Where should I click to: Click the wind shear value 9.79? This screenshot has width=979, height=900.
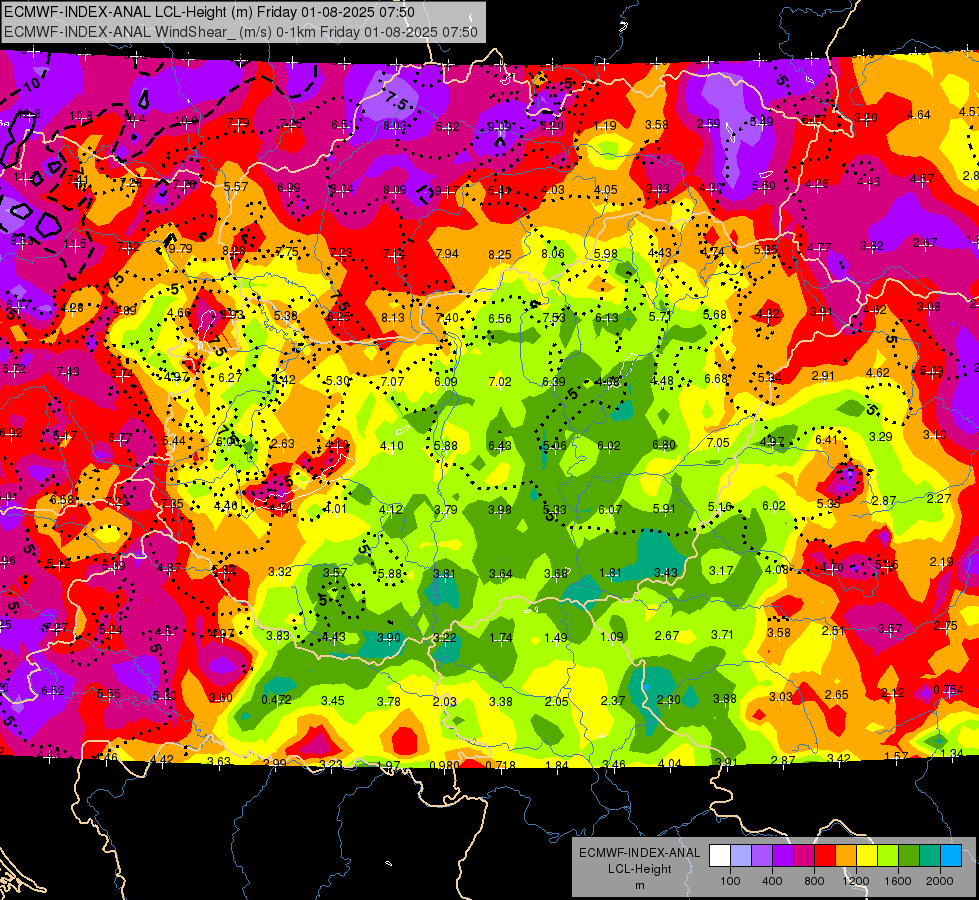click(x=180, y=249)
